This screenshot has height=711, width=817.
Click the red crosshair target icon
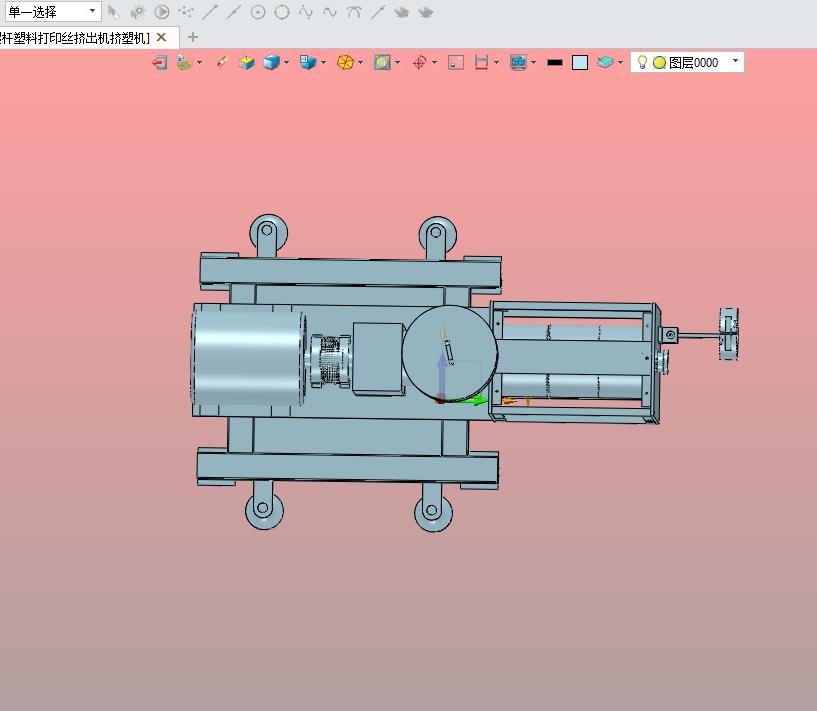tap(419, 63)
